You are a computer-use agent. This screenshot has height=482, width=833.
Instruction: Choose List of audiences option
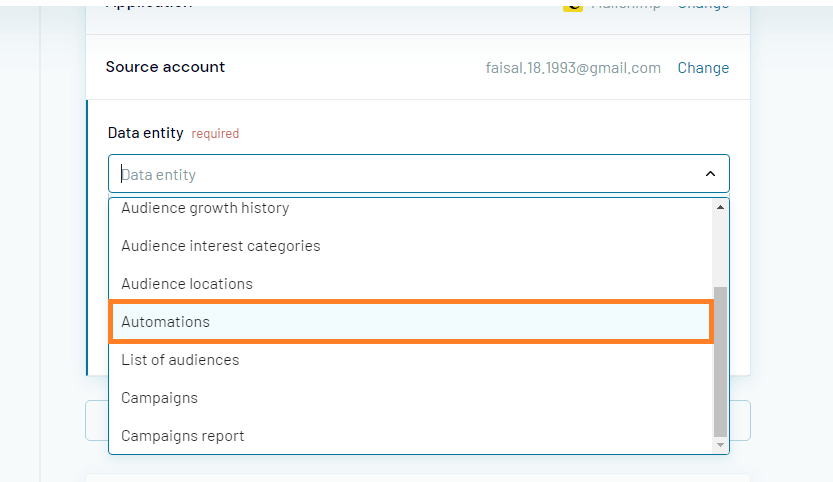180,360
